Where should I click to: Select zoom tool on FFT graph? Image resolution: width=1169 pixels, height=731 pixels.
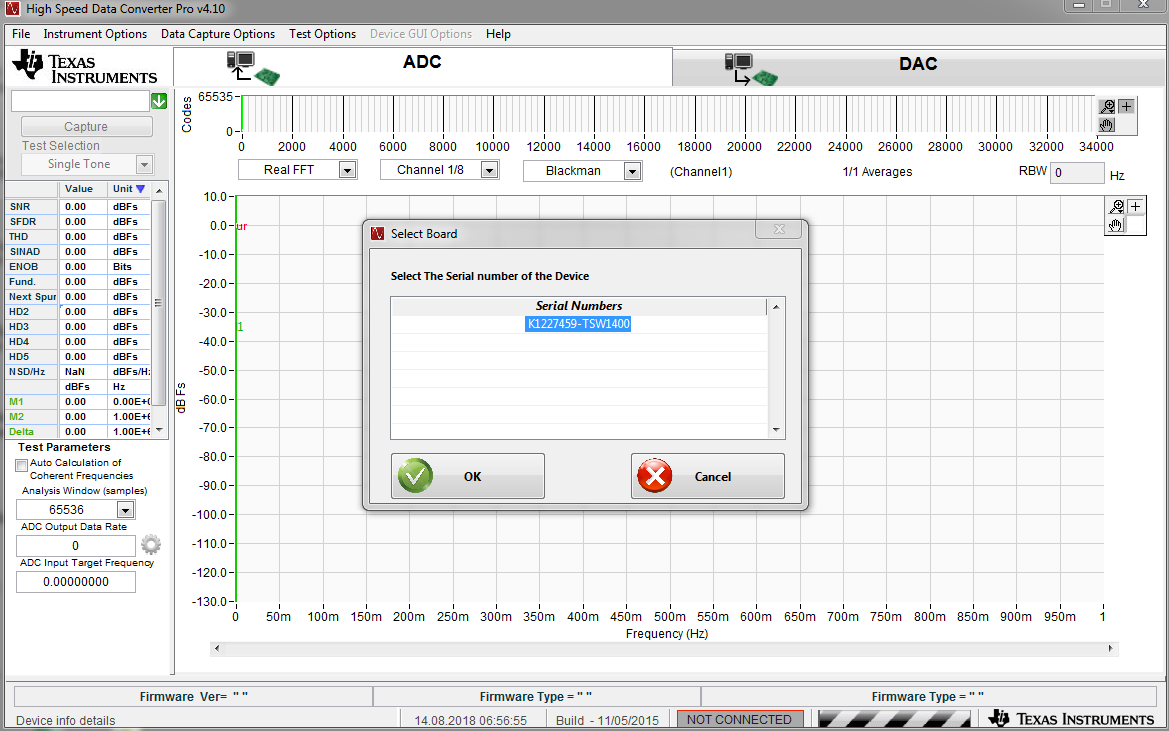[1116, 206]
